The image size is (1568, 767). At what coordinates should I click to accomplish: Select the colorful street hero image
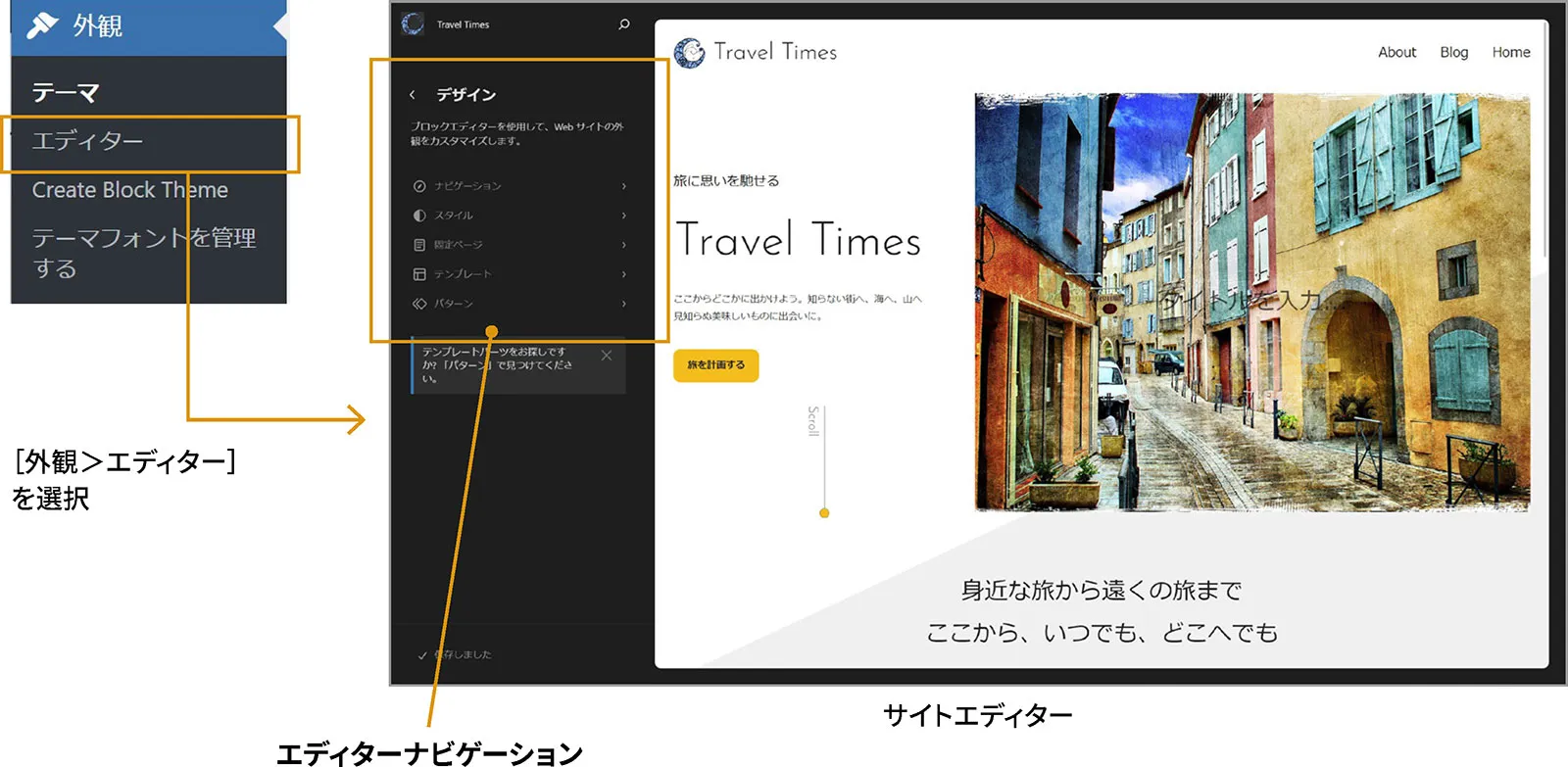coord(1251,302)
